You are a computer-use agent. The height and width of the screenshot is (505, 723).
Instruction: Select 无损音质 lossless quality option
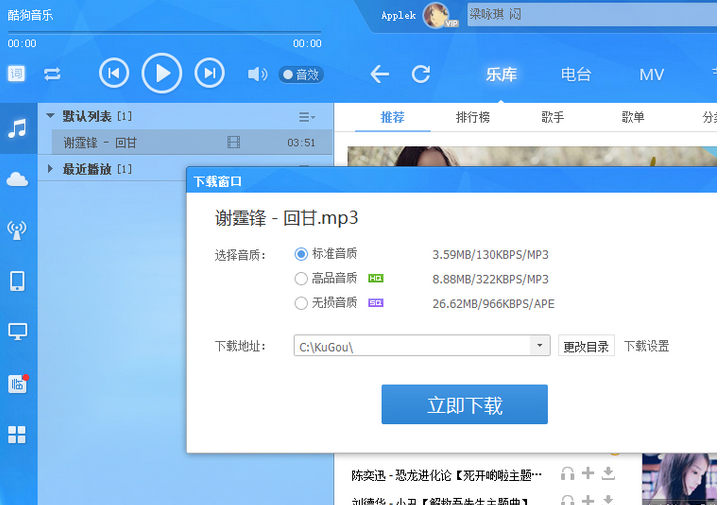(x=301, y=303)
